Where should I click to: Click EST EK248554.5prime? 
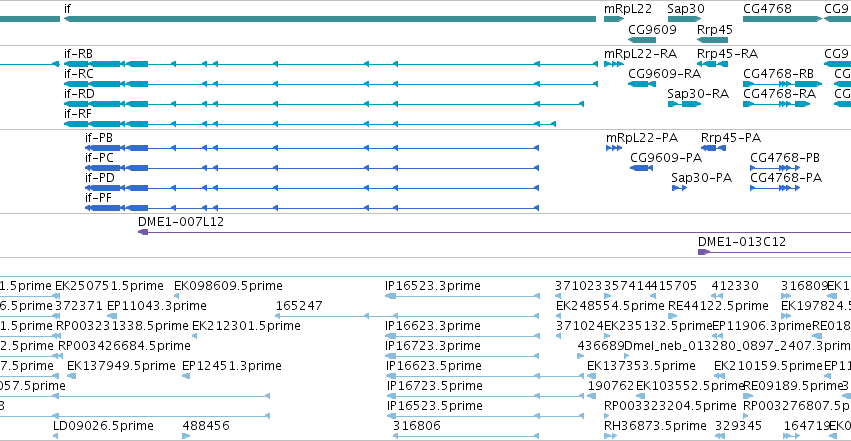pyautogui.click(x=610, y=306)
